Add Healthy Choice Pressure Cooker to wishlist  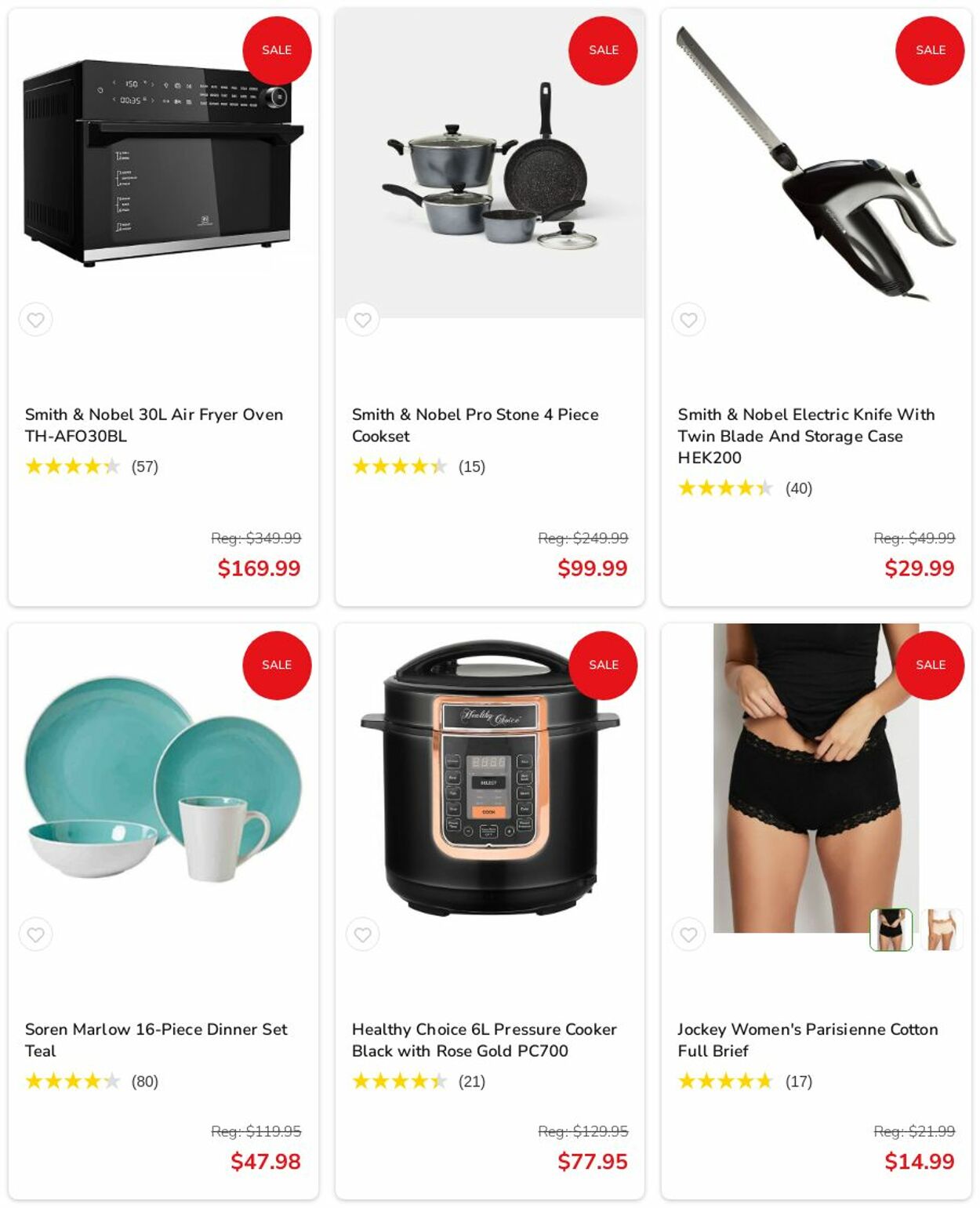362,934
